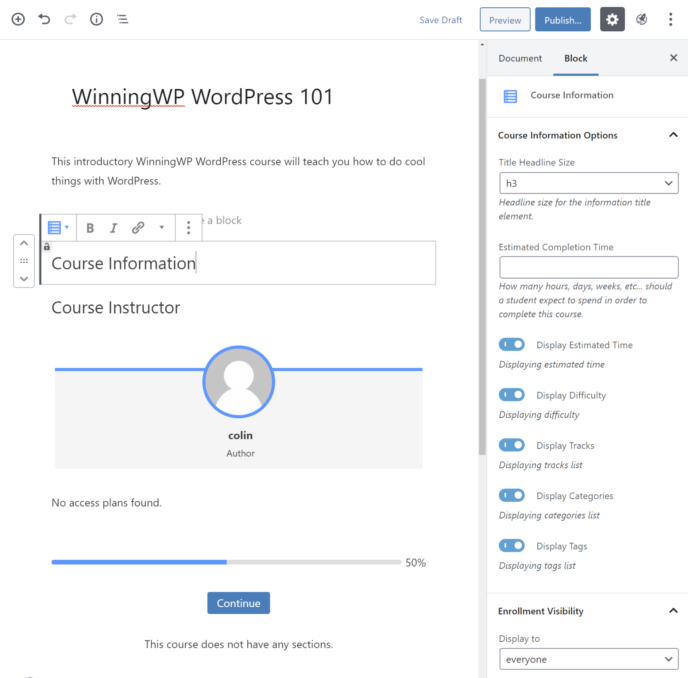Click Save Draft
The image size is (688, 678).
441,20
